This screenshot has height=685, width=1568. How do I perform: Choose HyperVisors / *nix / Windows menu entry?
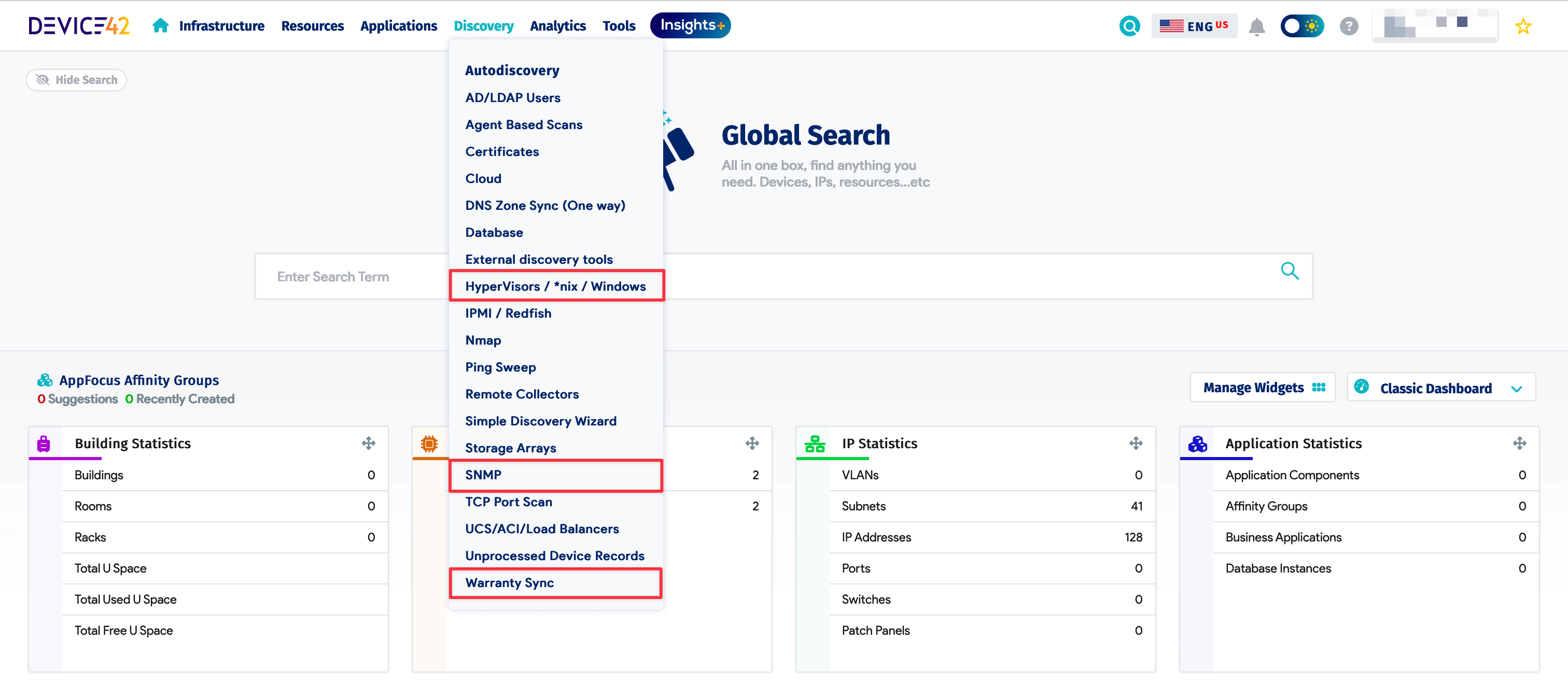556,286
